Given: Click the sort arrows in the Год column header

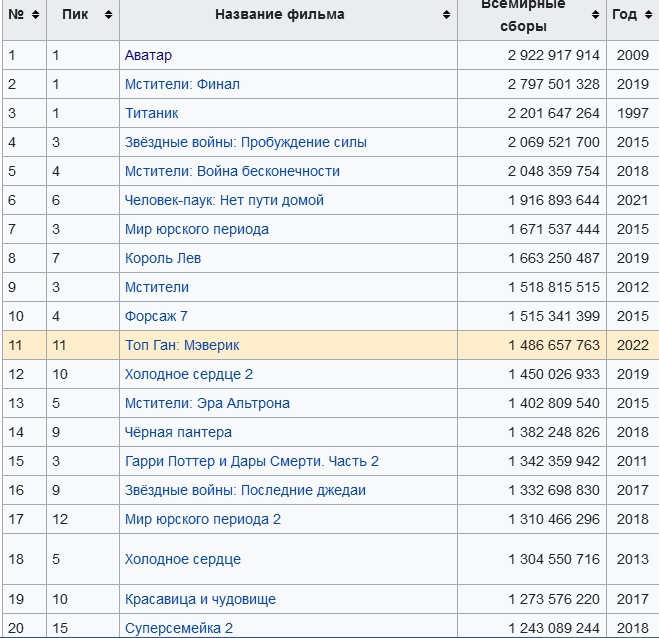Looking at the screenshot, I should click(648, 15).
